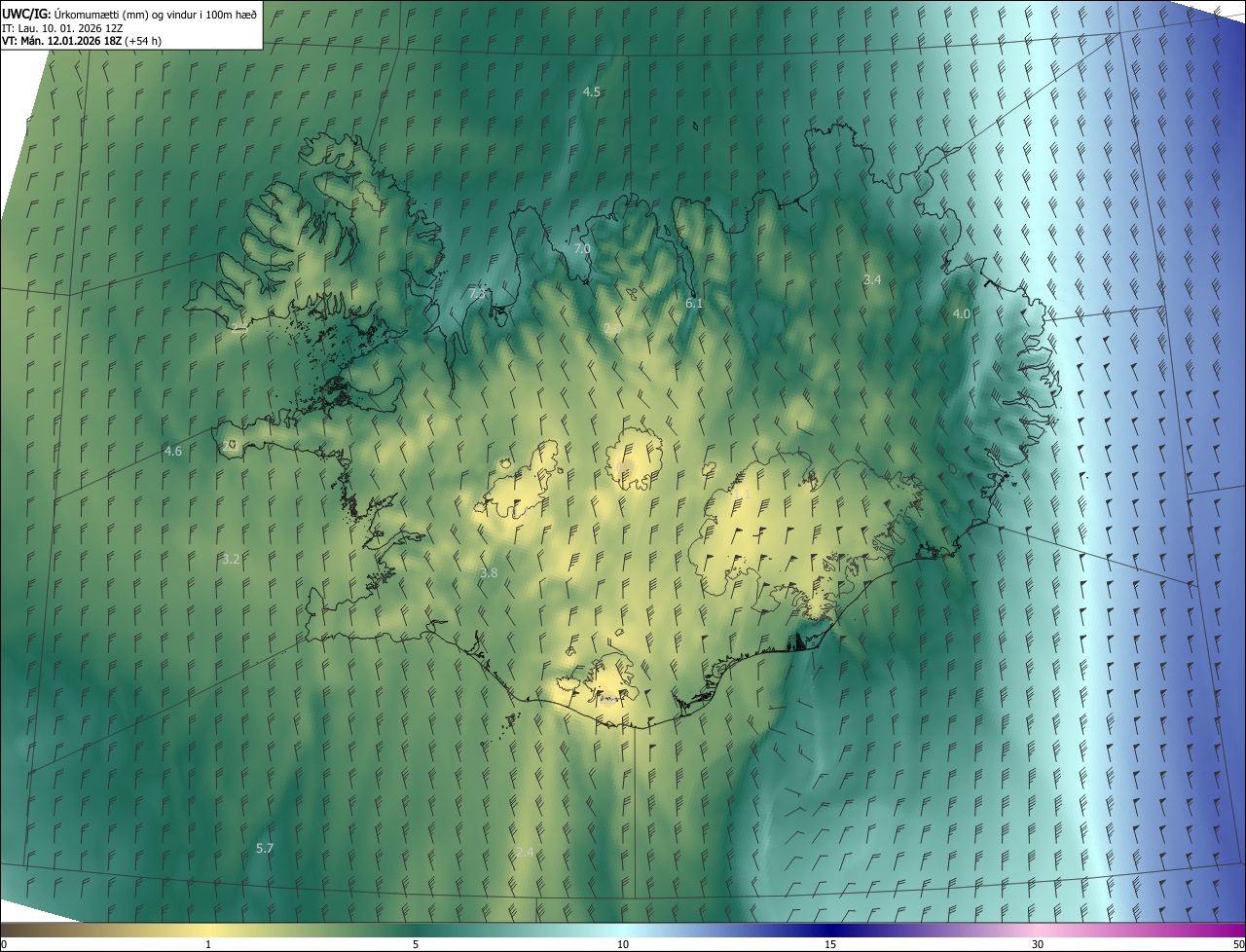Click the UWC/IG map title text
Screen dimensions: 1246x952
tap(129, 14)
